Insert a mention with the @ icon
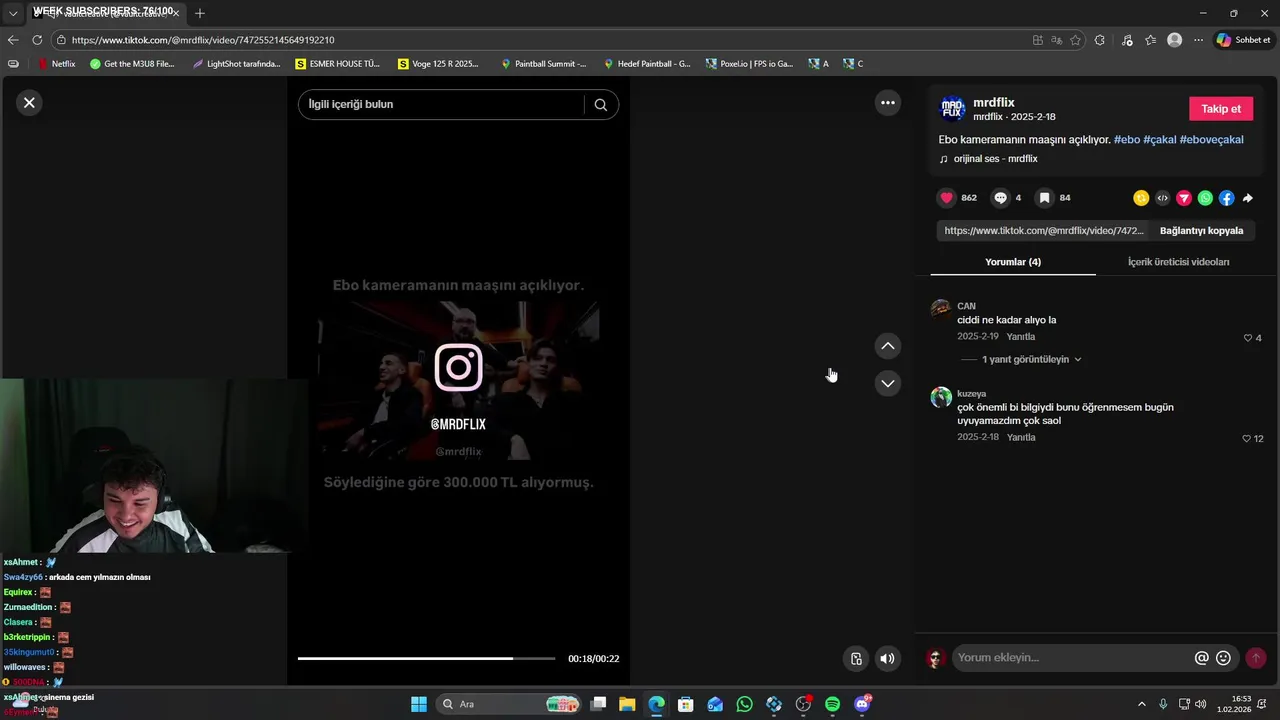Viewport: 1280px width, 720px height. [x=1201, y=658]
